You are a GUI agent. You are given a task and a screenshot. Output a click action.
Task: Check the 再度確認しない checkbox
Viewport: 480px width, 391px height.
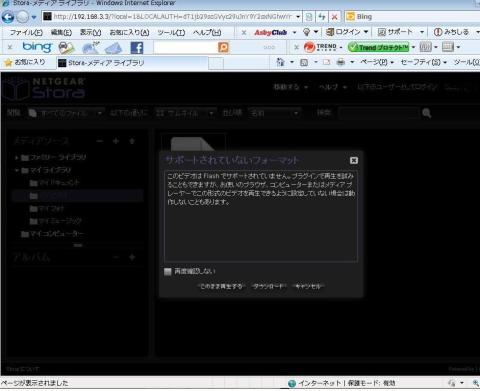168,271
